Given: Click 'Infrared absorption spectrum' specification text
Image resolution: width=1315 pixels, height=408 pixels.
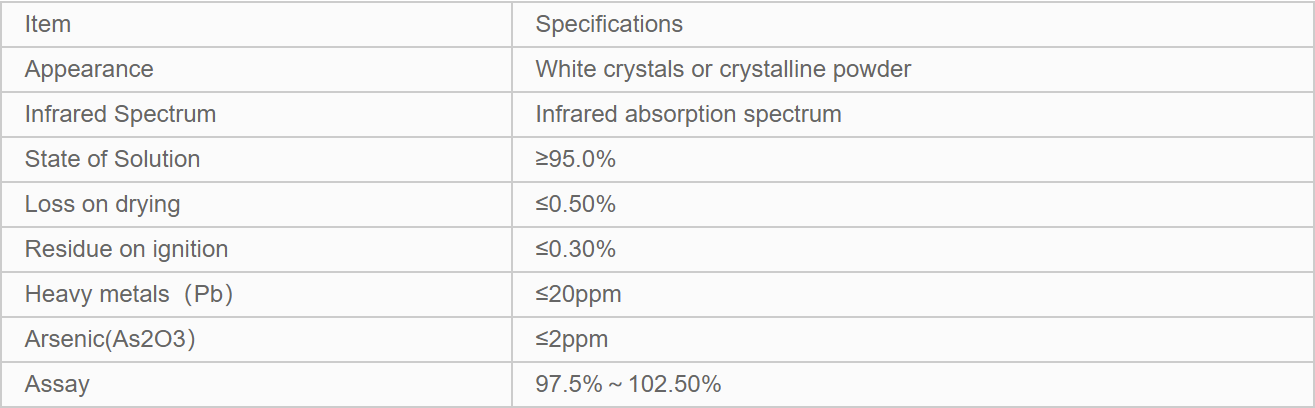Looking at the screenshot, I should [x=688, y=114].
